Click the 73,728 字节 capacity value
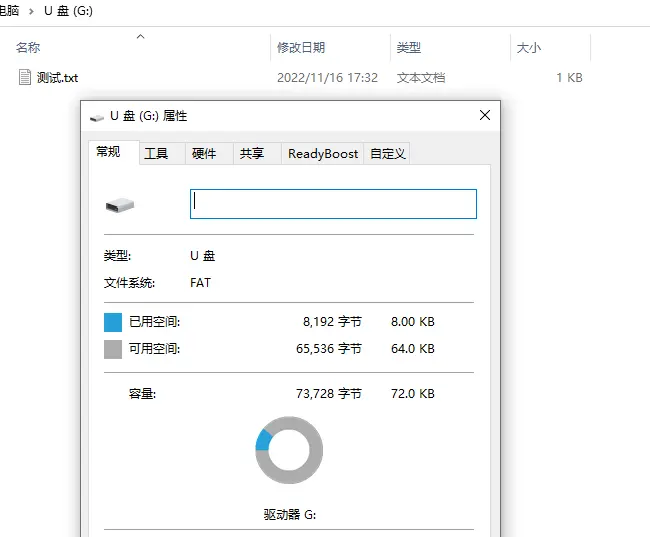 (329, 394)
